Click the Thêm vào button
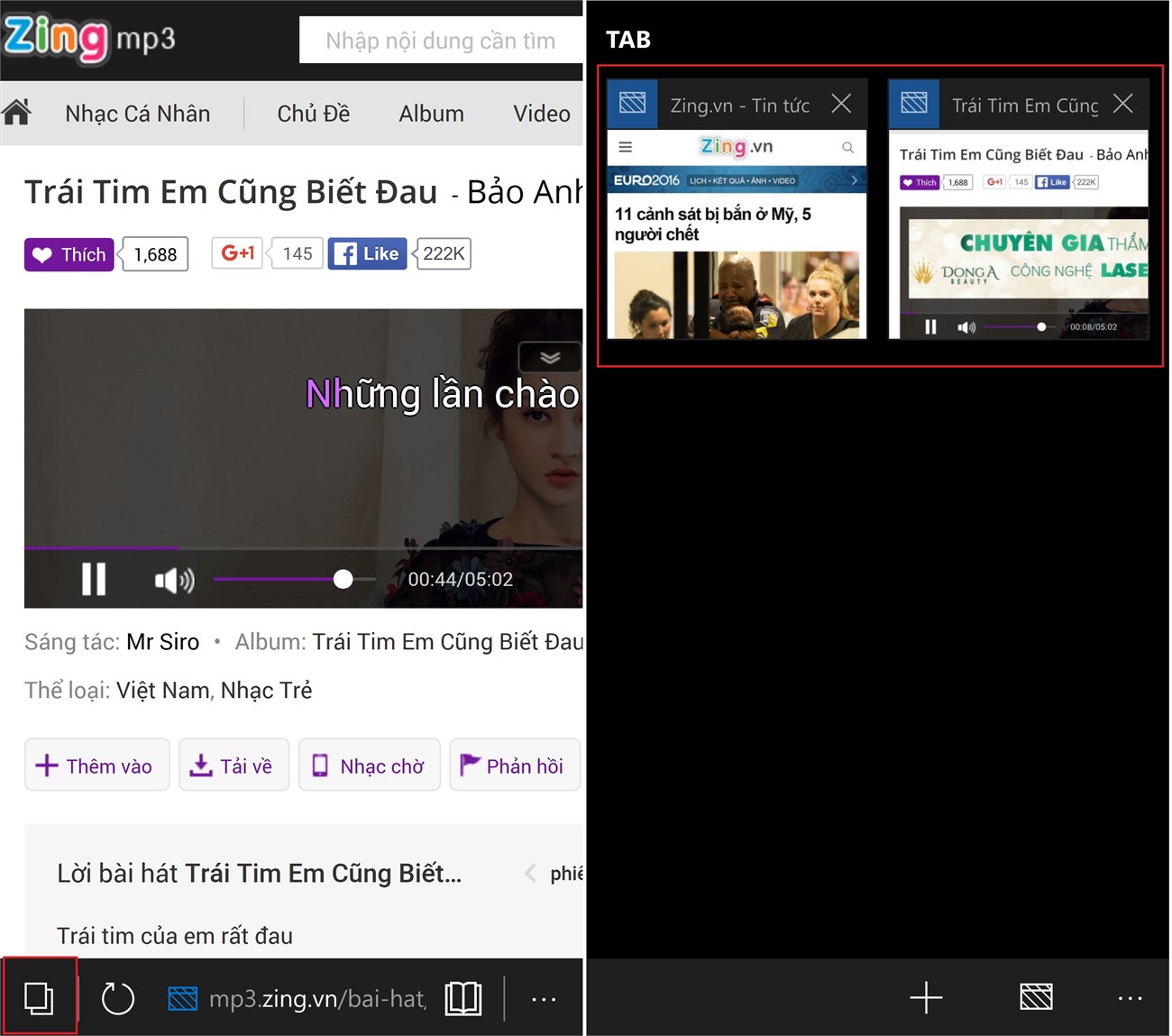This screenshot has width=1172, height=1036. (x=96, y=766)
